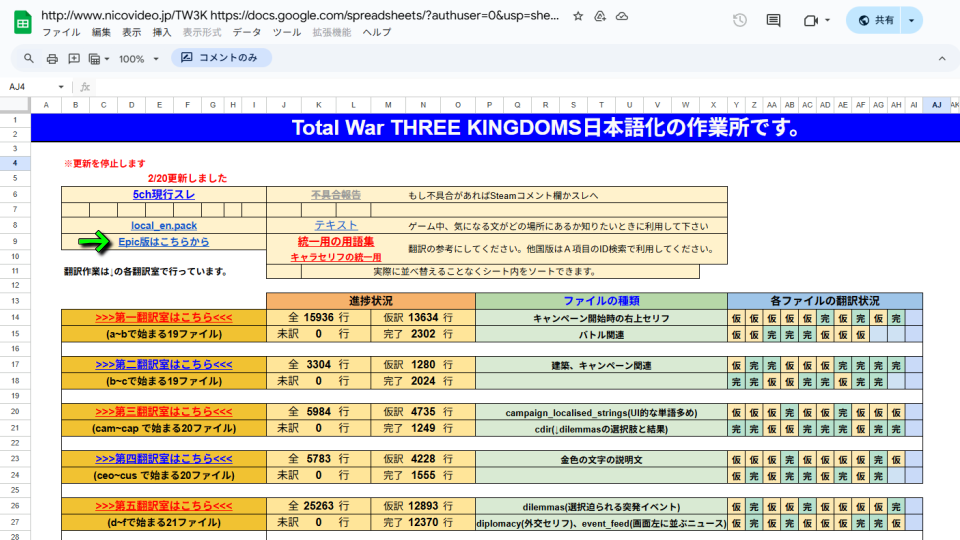
Task: Select the 金色の文字の説明文 cell
Action: [601, 460]
